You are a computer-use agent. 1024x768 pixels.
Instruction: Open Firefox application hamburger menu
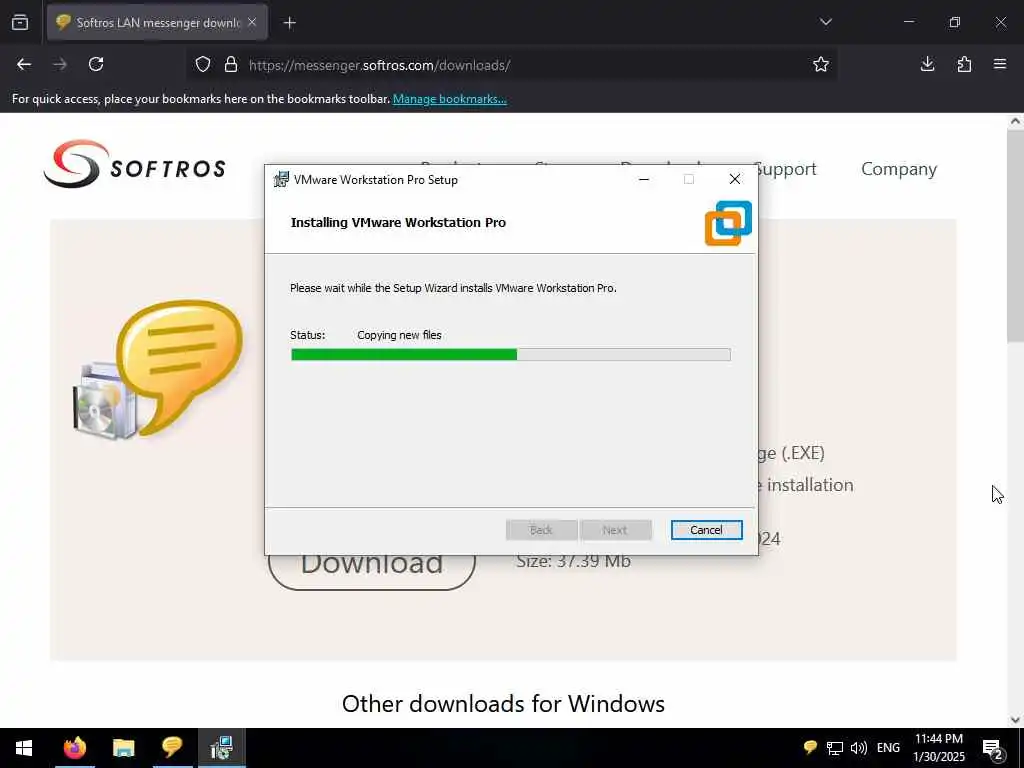tap(1000, 64)
